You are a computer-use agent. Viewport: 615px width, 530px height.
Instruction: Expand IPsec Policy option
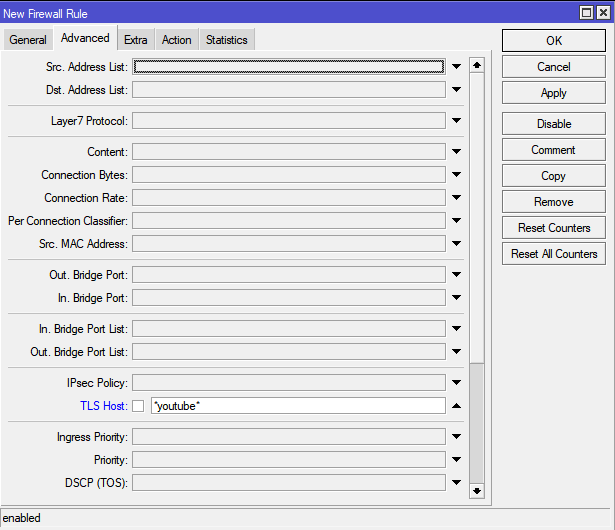456,382
